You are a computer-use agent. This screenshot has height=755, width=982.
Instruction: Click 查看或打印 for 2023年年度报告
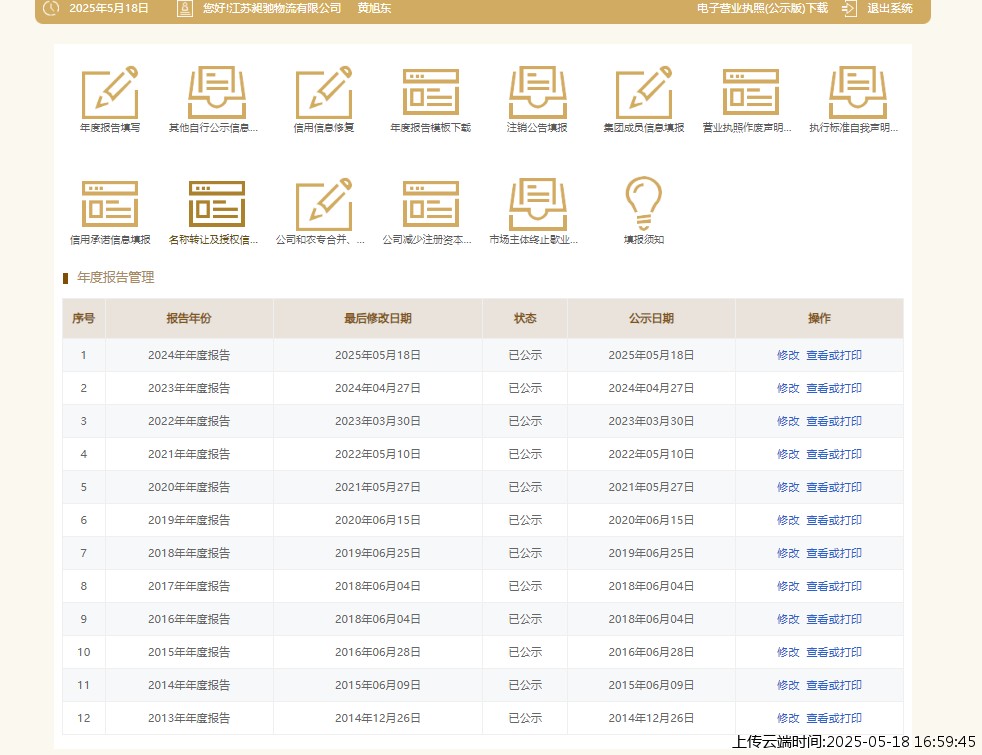pos(834,388)
